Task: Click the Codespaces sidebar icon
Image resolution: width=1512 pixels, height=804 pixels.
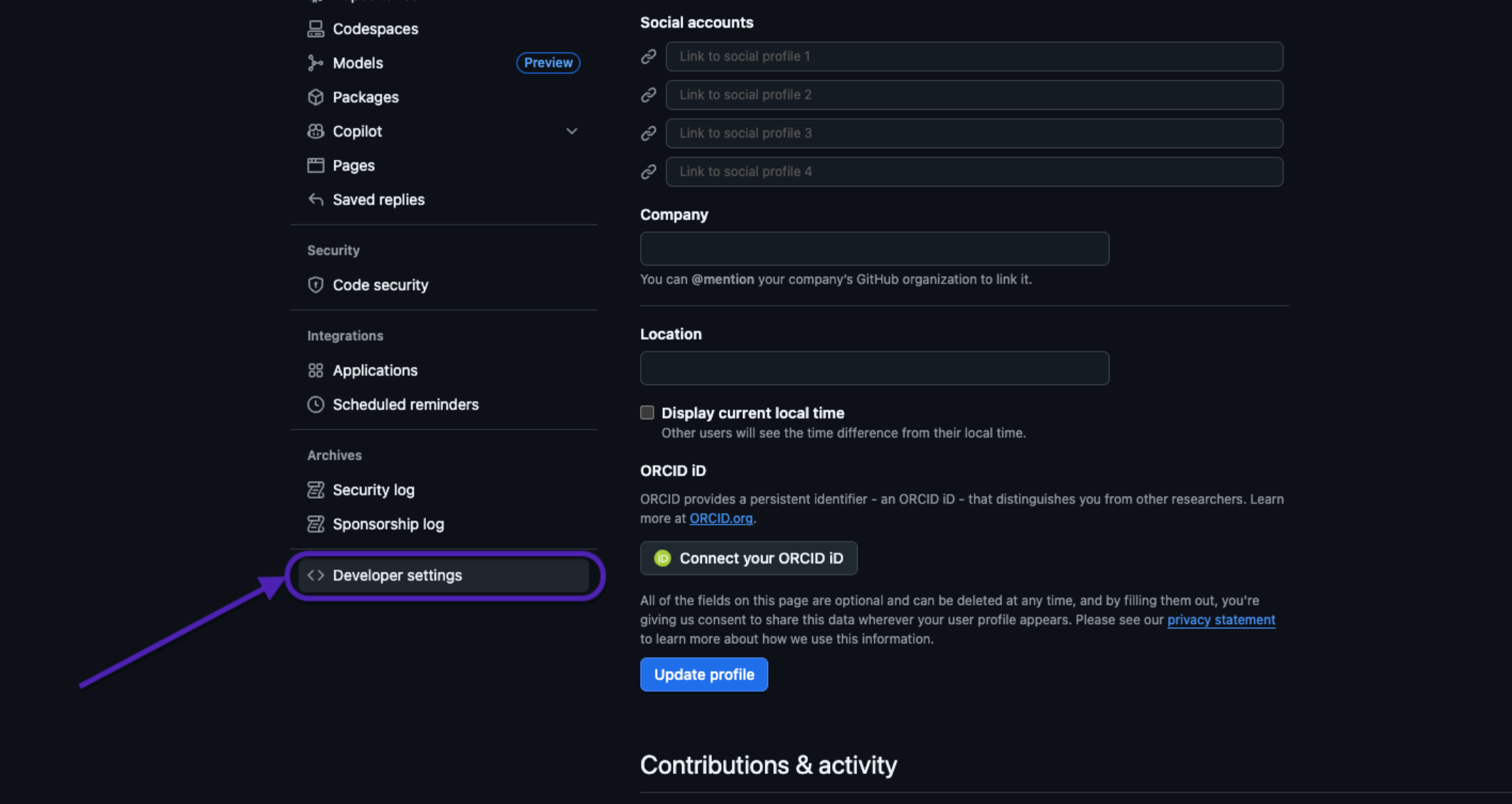Action: click(x=315, y=28)
